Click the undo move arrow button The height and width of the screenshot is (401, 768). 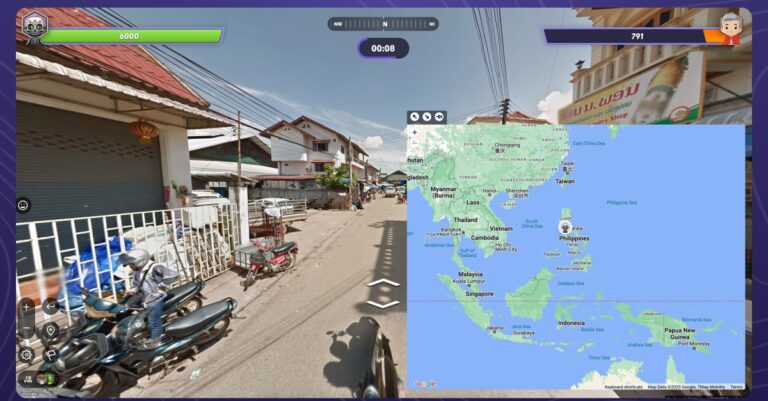pos(50,307)
